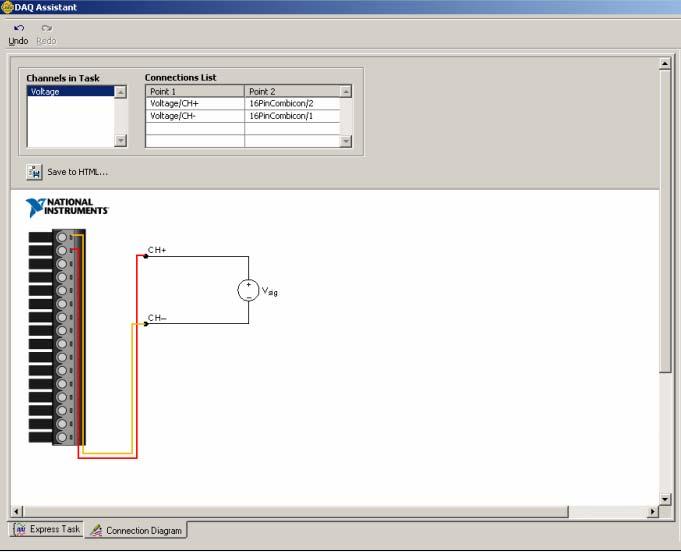Switch to the Express Task tab
681x552 pixels.
pyautogui.click(x=46, y=529)
